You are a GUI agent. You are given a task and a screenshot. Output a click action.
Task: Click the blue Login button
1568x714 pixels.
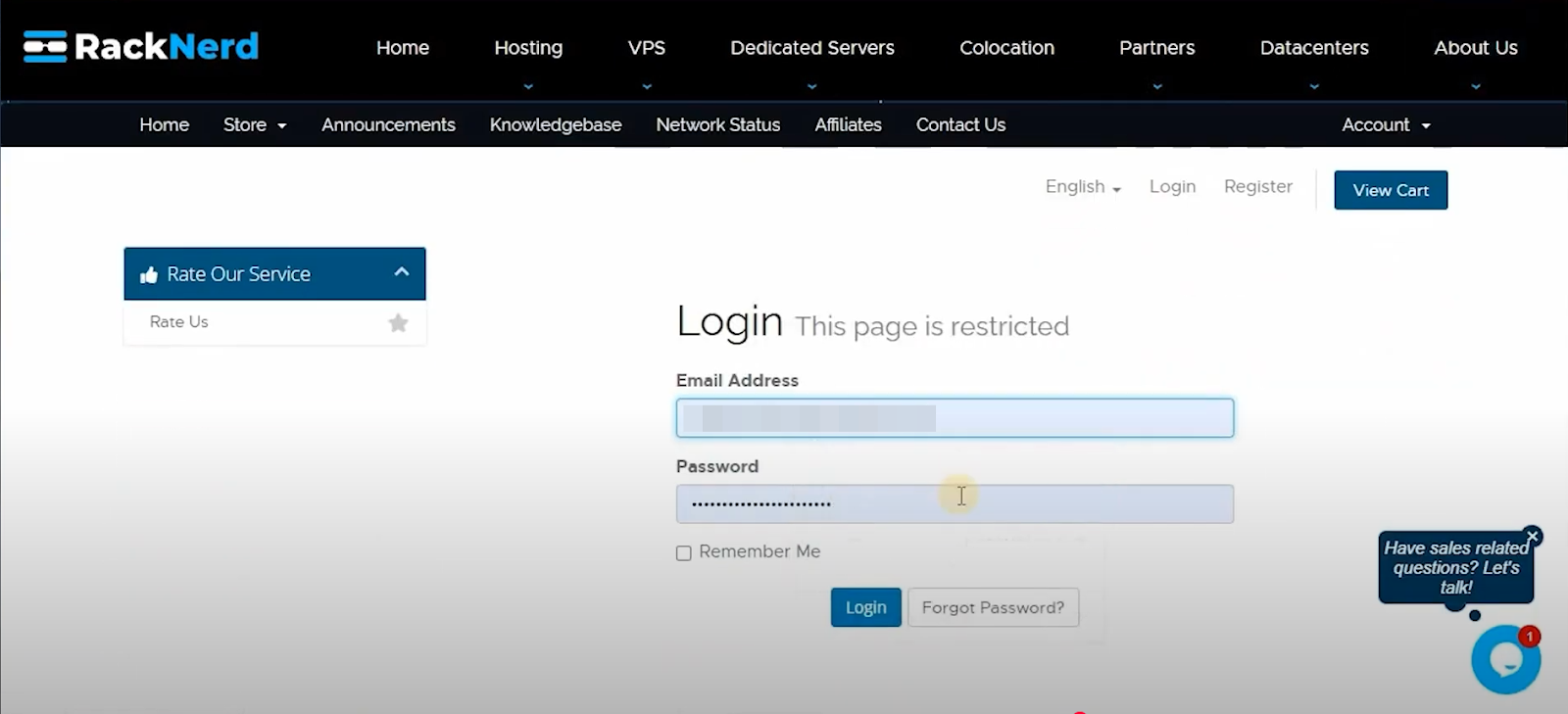point(866,607)
